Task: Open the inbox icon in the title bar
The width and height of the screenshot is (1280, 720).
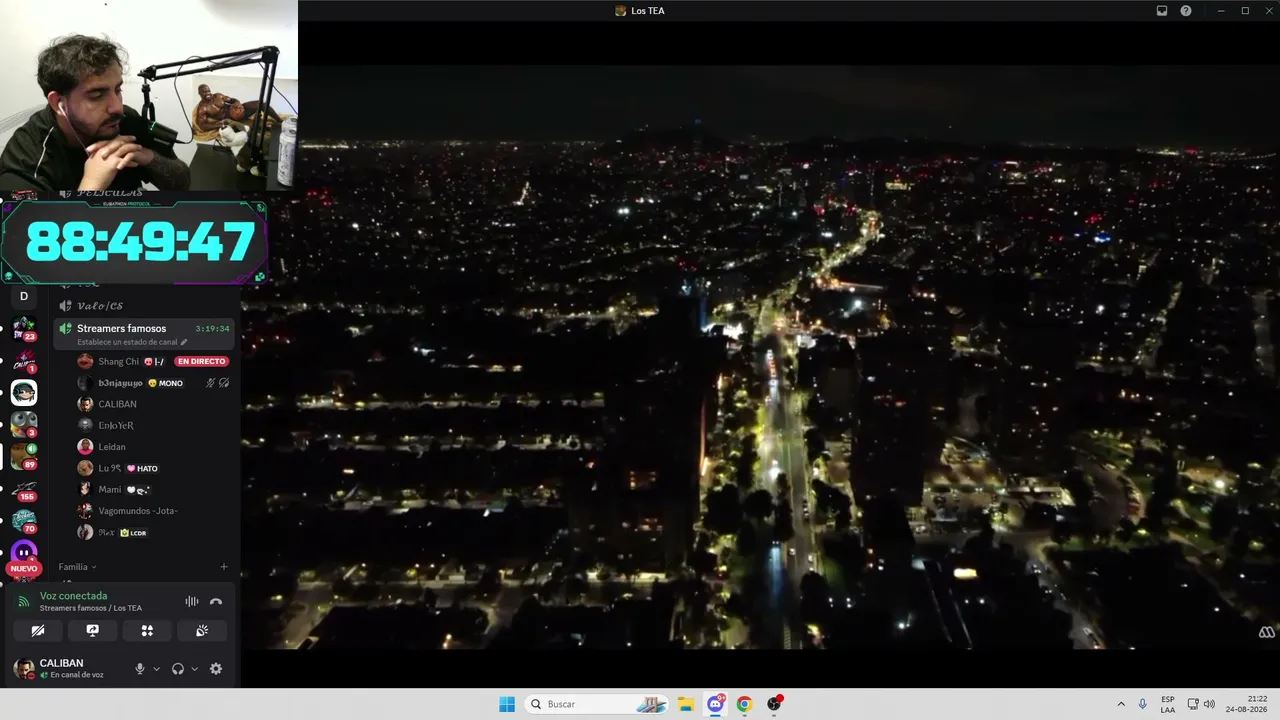Action: click(x=1162, y=10)
